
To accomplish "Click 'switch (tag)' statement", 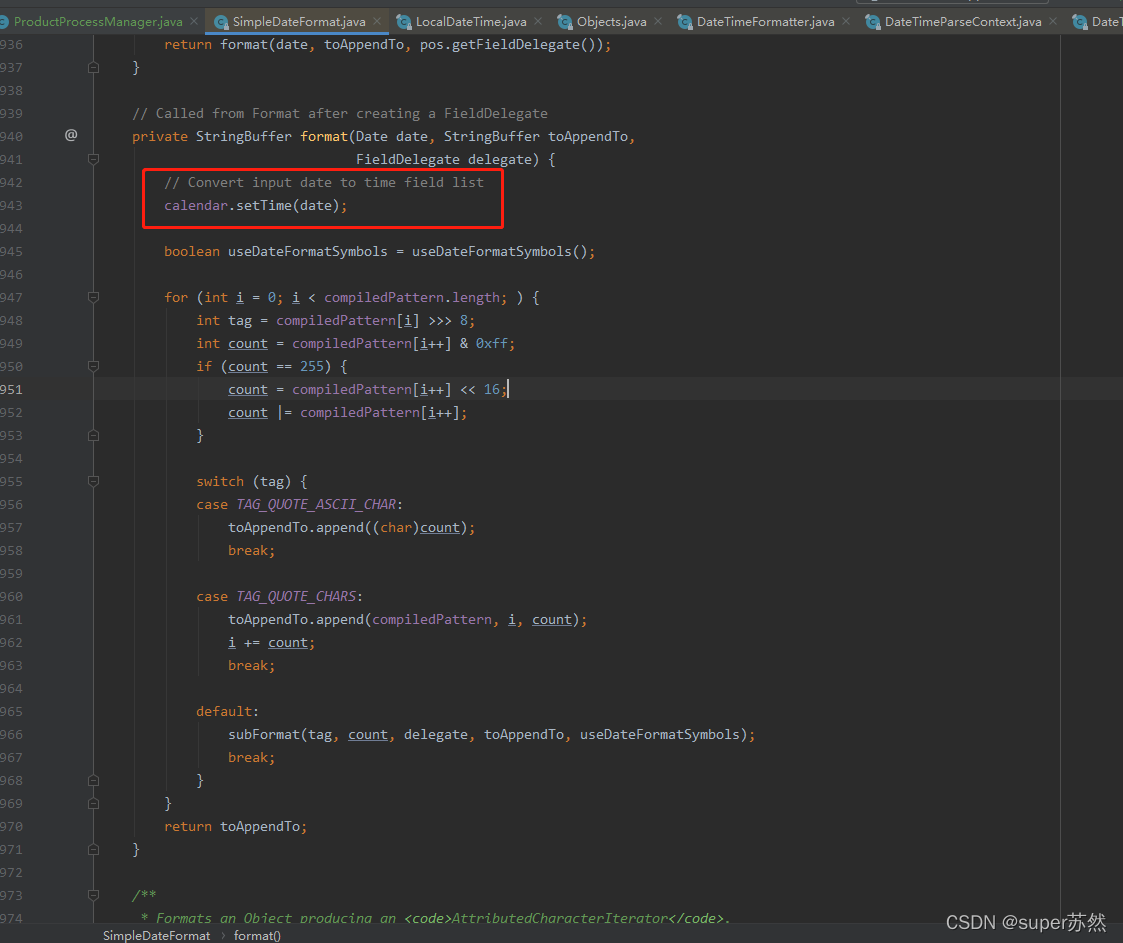I will (244, 481).
